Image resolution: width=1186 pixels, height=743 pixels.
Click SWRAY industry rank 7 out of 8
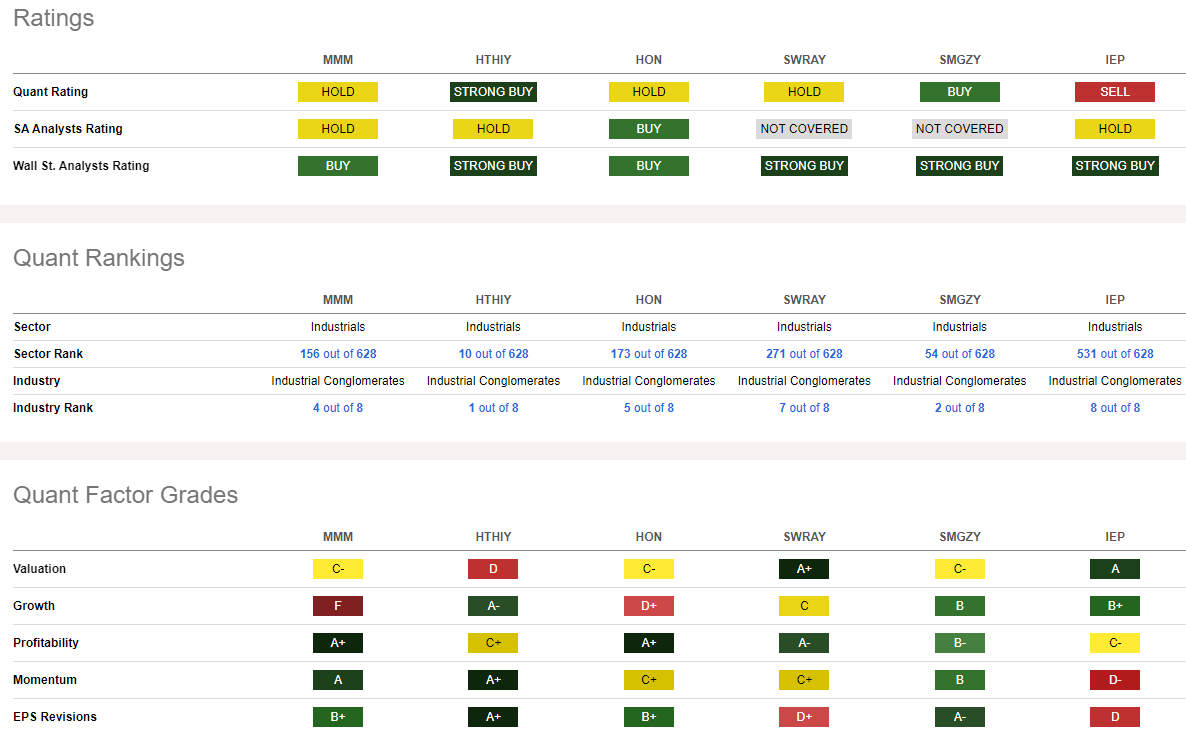[804, 408]
